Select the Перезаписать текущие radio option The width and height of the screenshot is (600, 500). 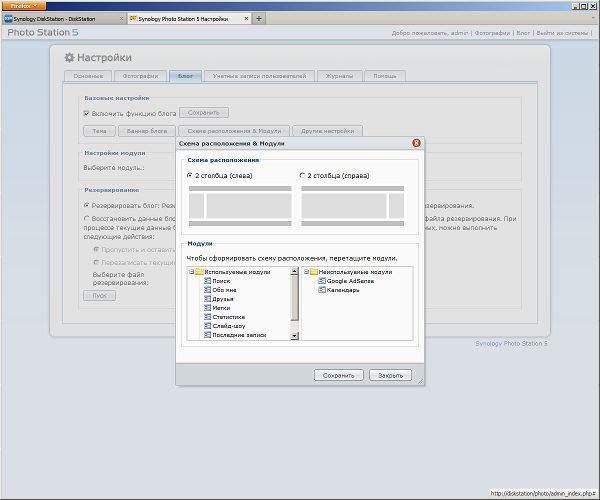coord(96,262)
